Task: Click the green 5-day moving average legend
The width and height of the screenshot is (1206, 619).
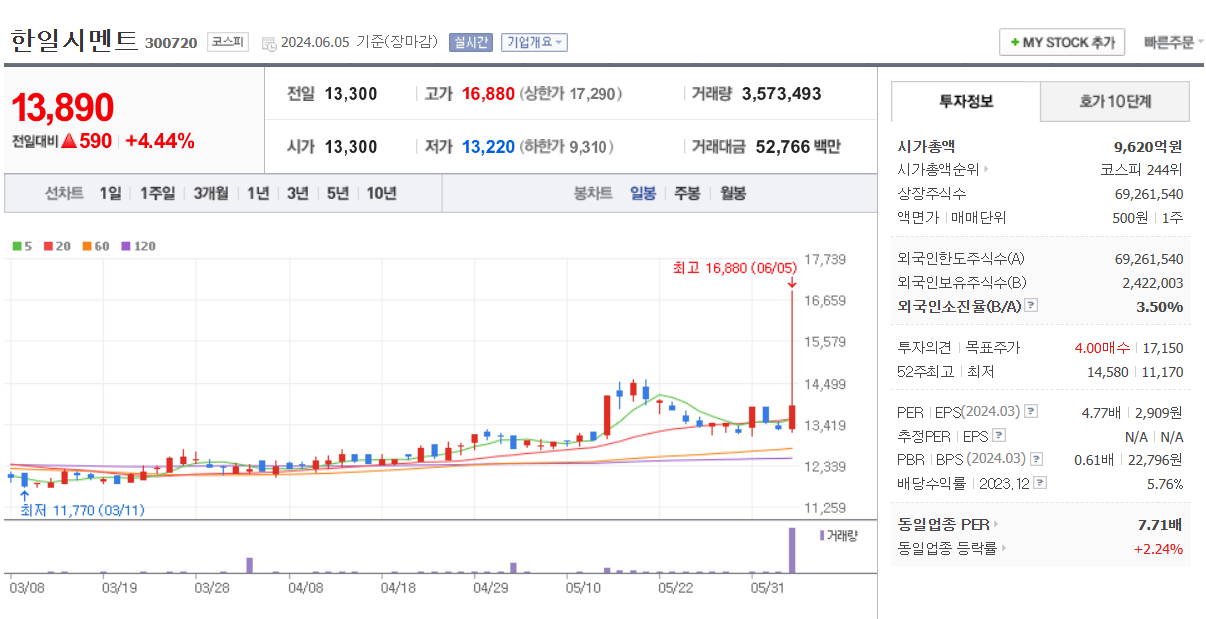Action: click(x=22, y=246)
